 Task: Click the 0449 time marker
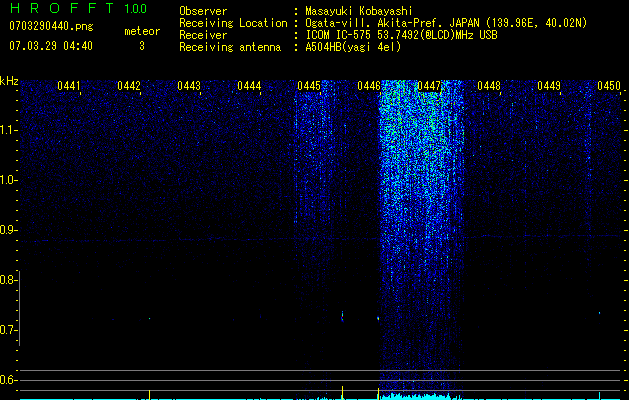(x=549, y=86)
